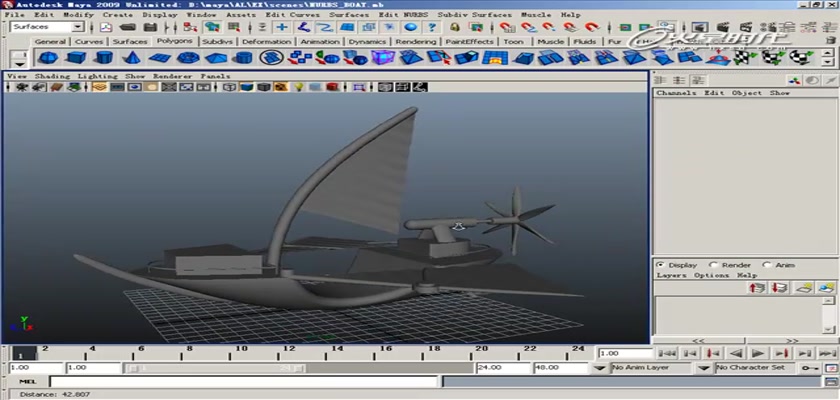The image size is (840, 400).
Task: Create a polygon plane from the shelf
Action: 160,57
